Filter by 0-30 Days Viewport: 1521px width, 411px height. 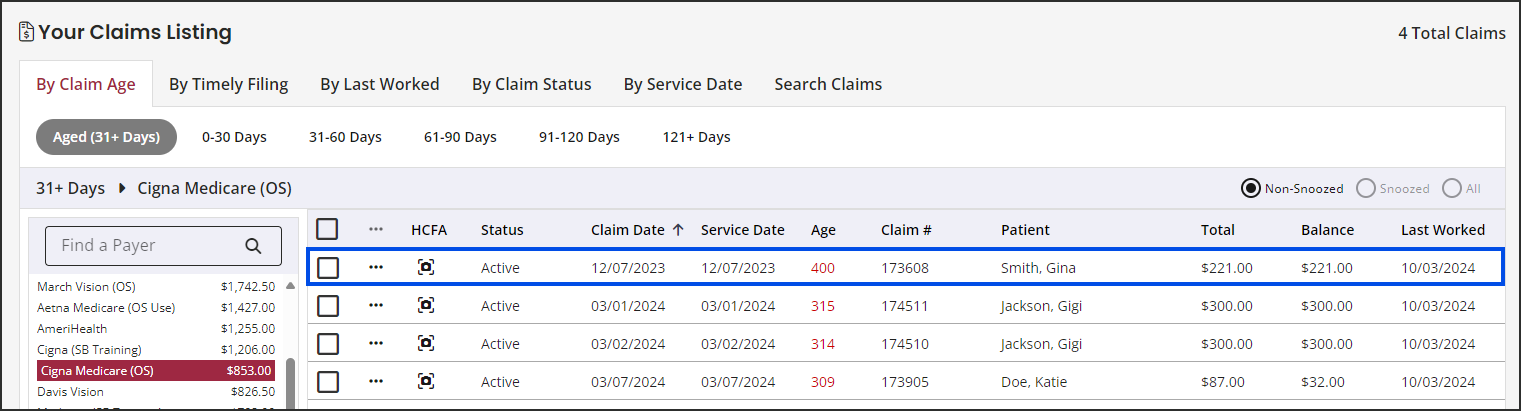click(234, 137)
